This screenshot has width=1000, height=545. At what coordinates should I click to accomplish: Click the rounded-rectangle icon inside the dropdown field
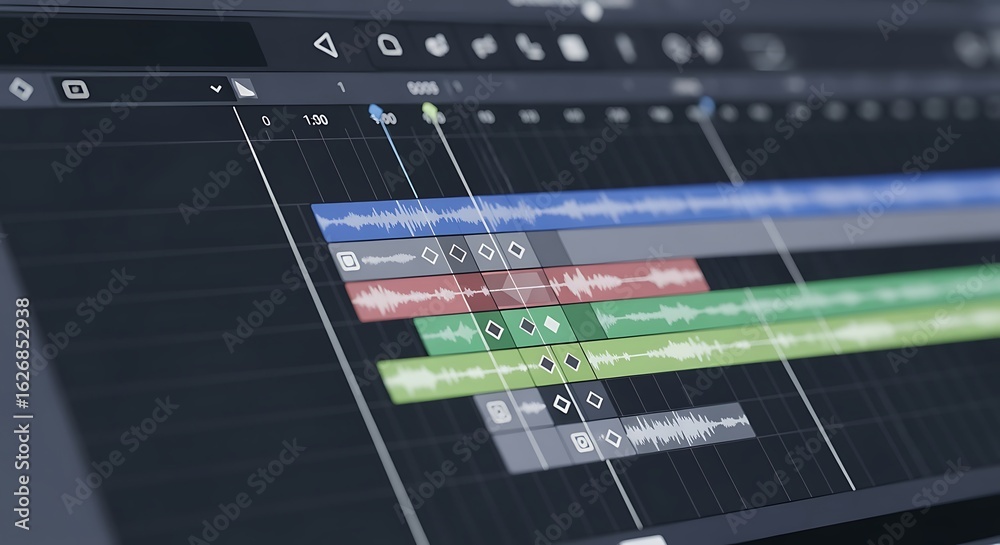click(x=75, y=89)
